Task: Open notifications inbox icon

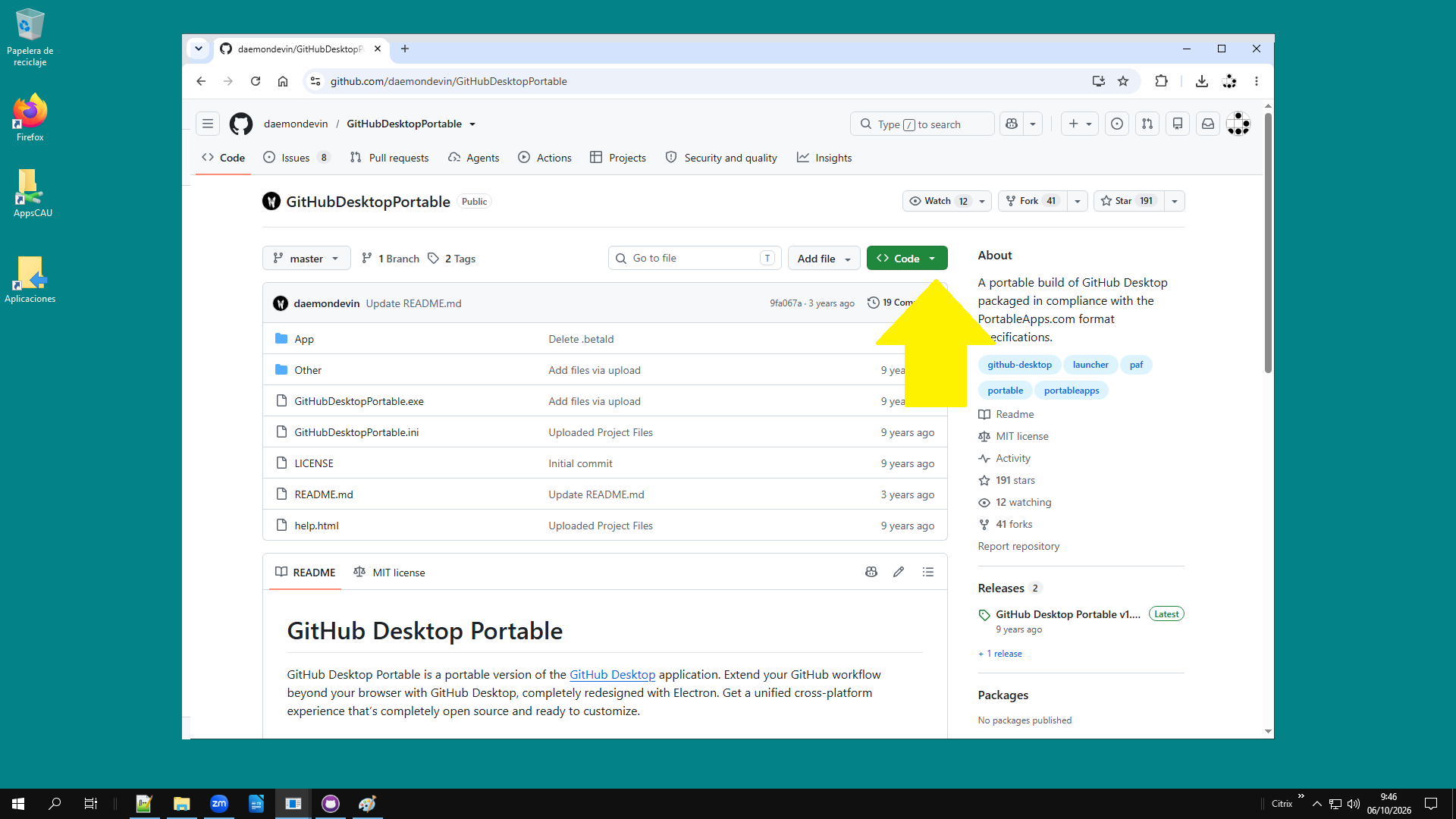Action: click(1208, 124)
